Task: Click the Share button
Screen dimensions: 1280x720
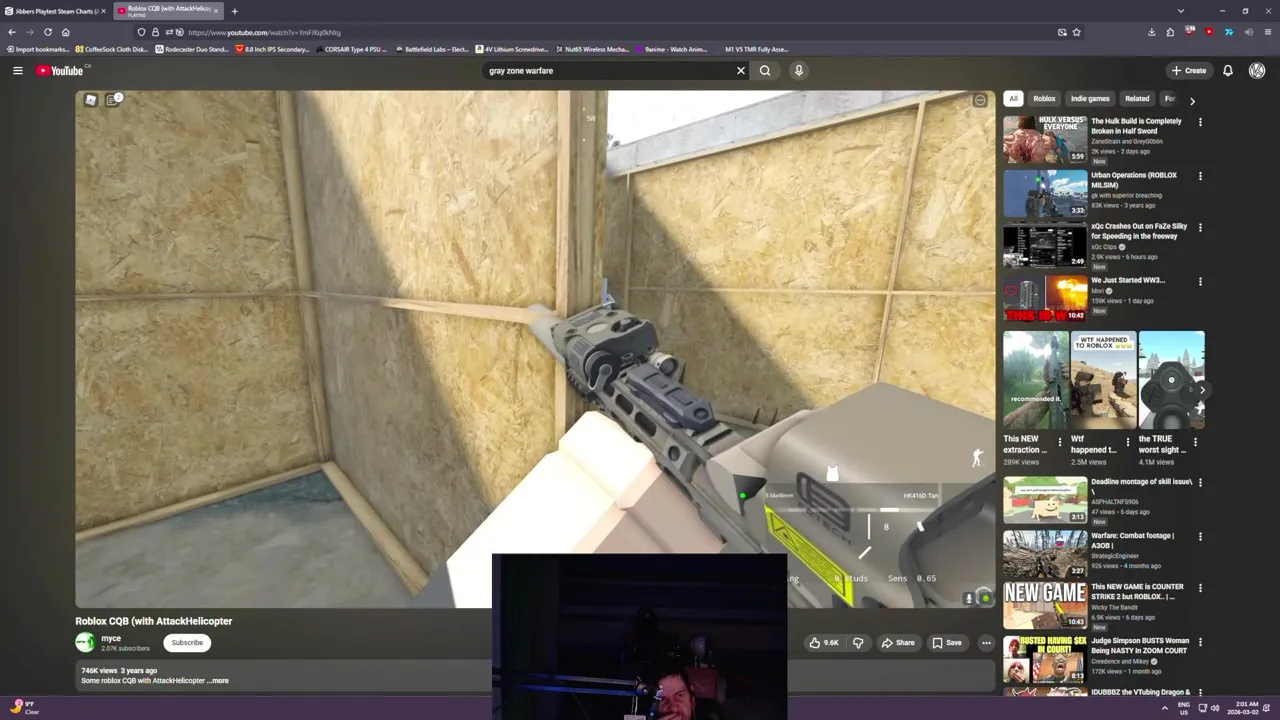Action: click(x=898, y=643)
